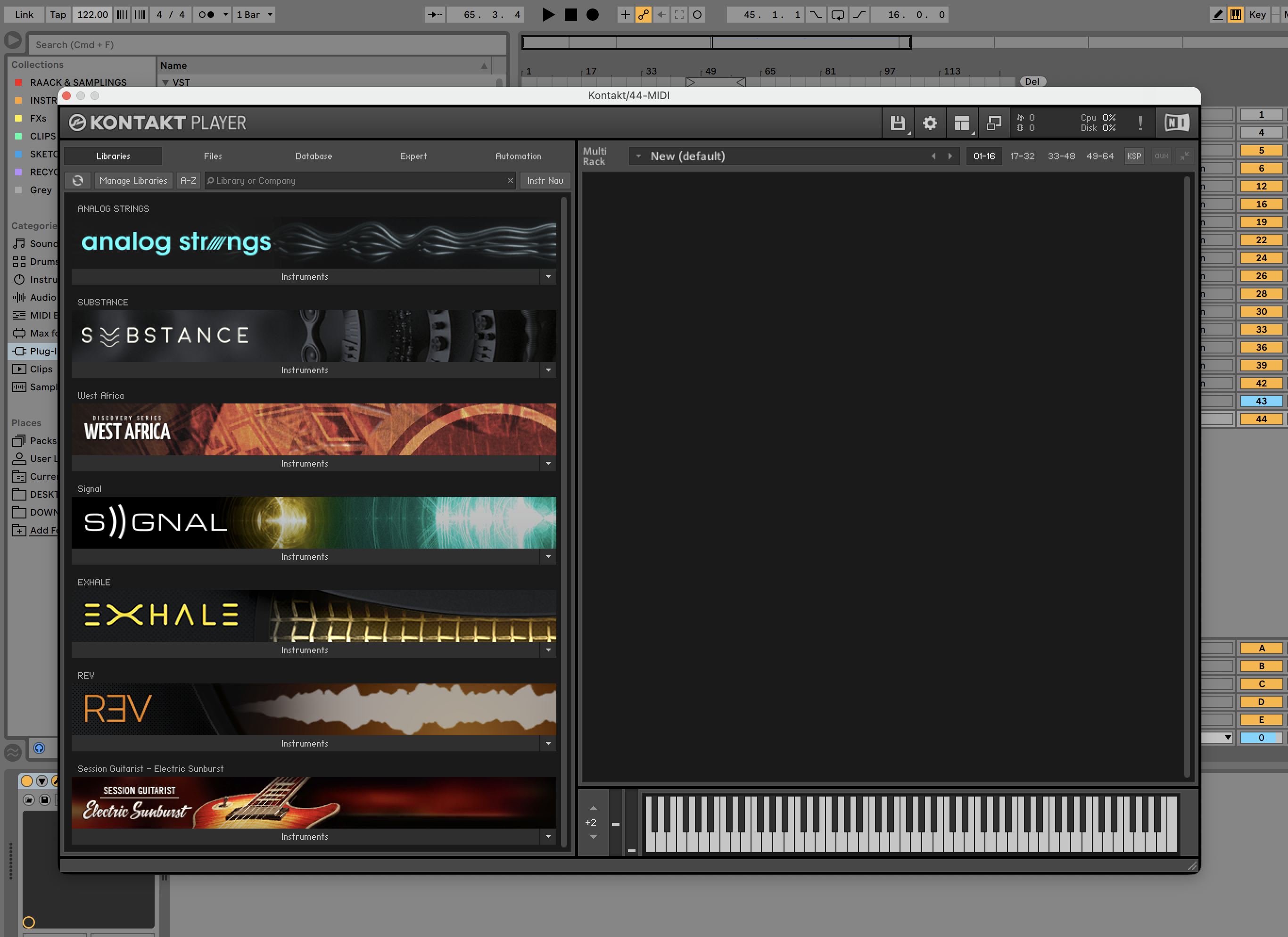
Task: Open the New (default) multi dropdown
Action: click(x=638, y=156)
